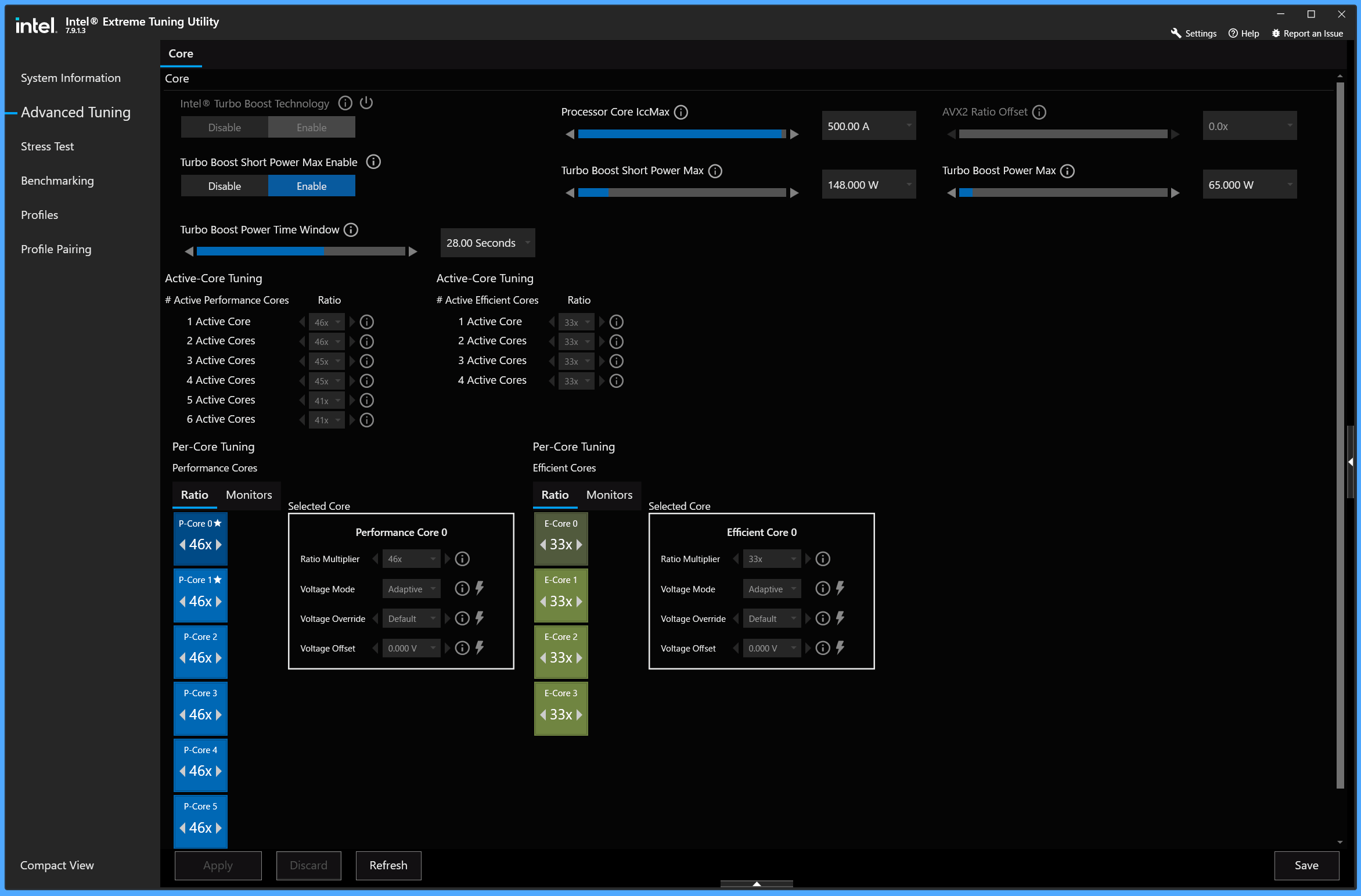Click lightning icon next to Efficient Core 0 Voltage Override

point(840,618)
